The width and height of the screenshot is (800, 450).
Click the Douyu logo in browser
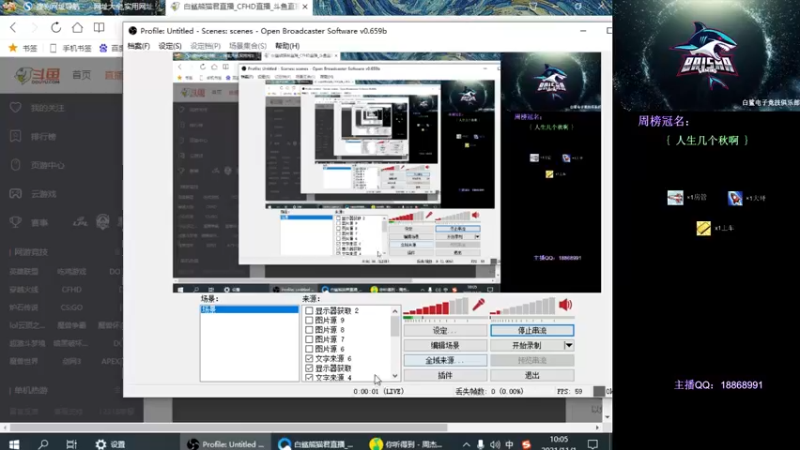(37, 76)
